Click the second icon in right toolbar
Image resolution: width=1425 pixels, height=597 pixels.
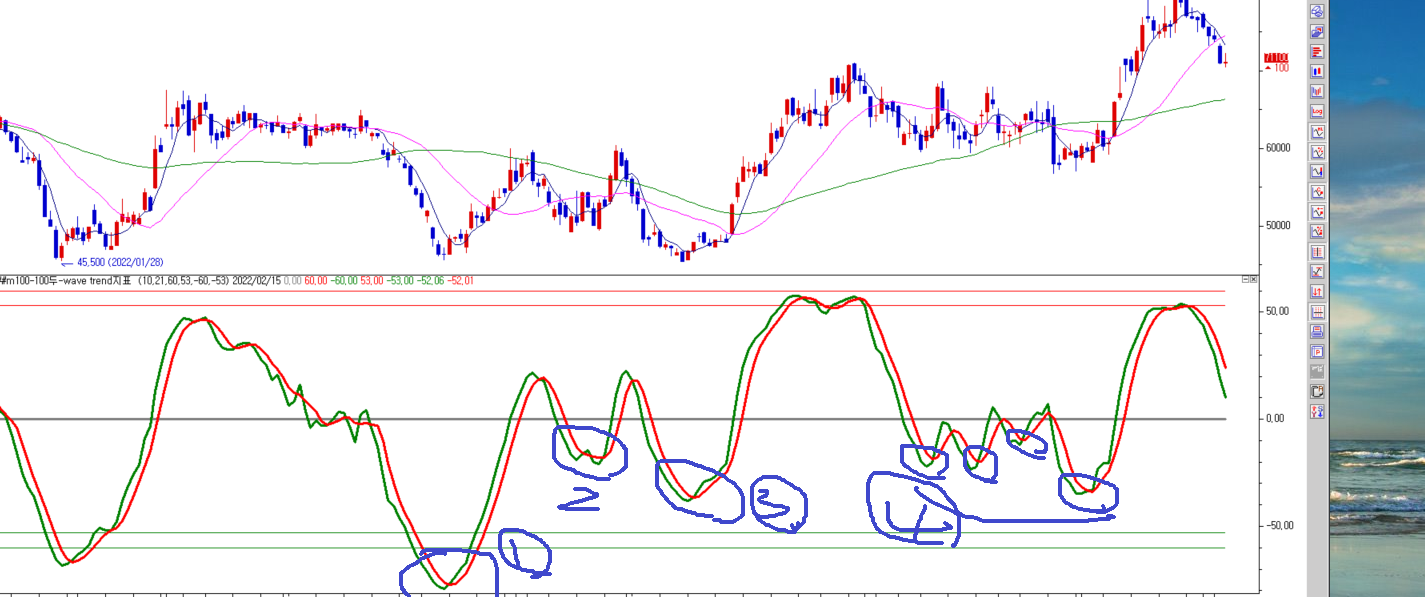pyautogui.click(x=1317, y=31)
